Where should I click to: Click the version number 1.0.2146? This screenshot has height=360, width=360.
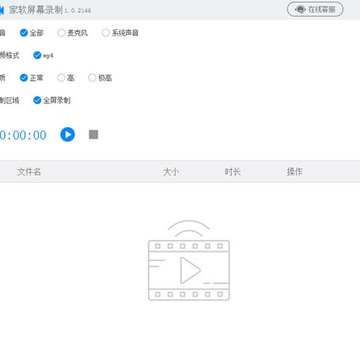pyautogui.click(x=78, y=11)
